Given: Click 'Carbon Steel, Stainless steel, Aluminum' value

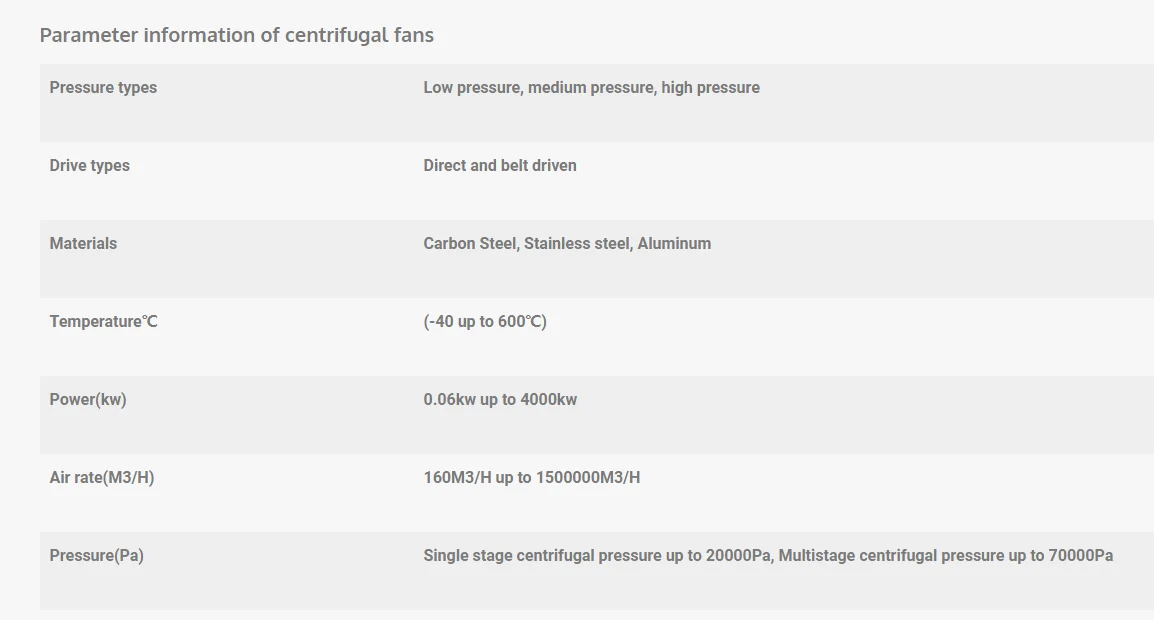Looking at the screenshot, I should [567, 244].
